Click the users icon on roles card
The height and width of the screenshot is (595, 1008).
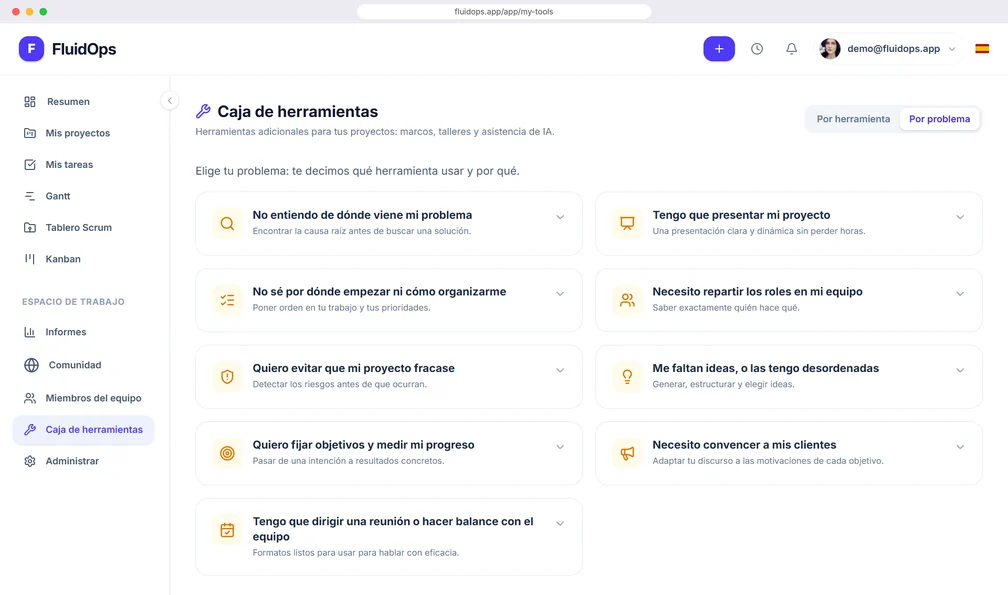tap(627, 299)
